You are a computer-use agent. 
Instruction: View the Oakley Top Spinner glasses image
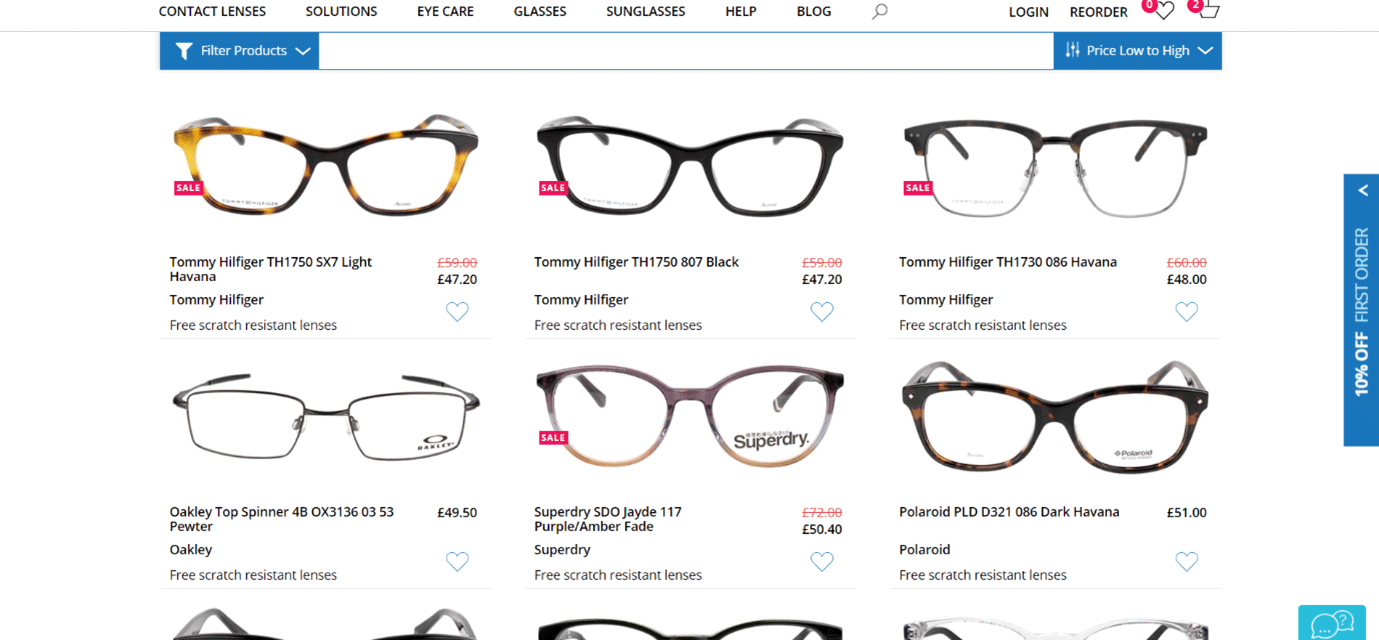tap(326, 416)
